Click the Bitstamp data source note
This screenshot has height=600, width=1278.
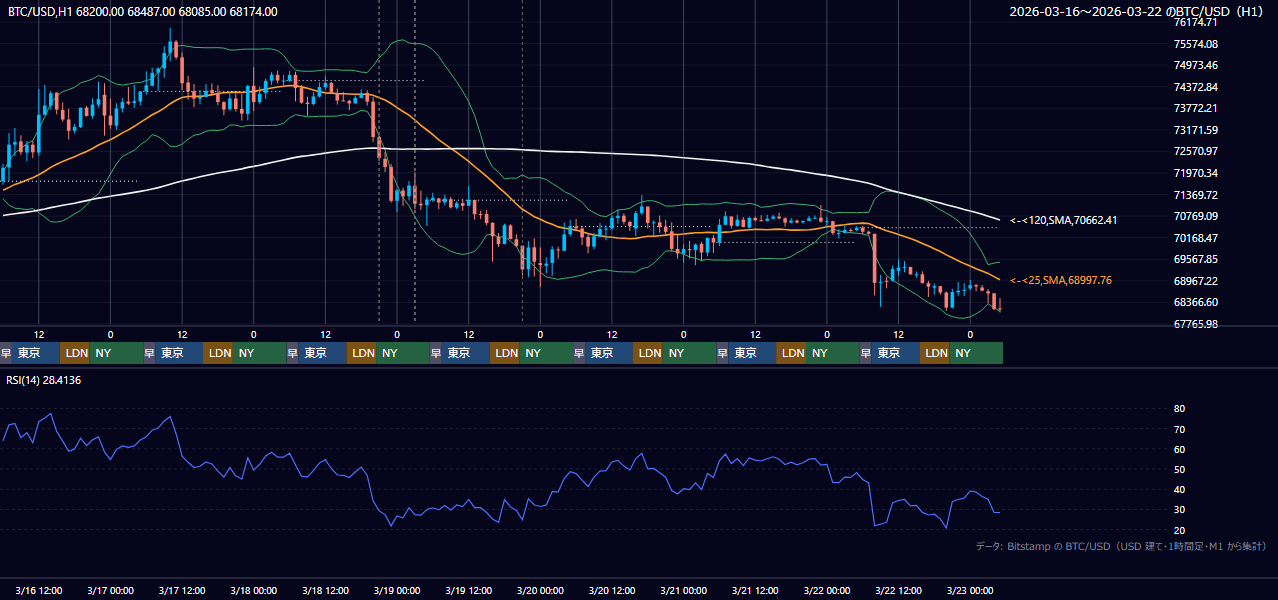1120,546
